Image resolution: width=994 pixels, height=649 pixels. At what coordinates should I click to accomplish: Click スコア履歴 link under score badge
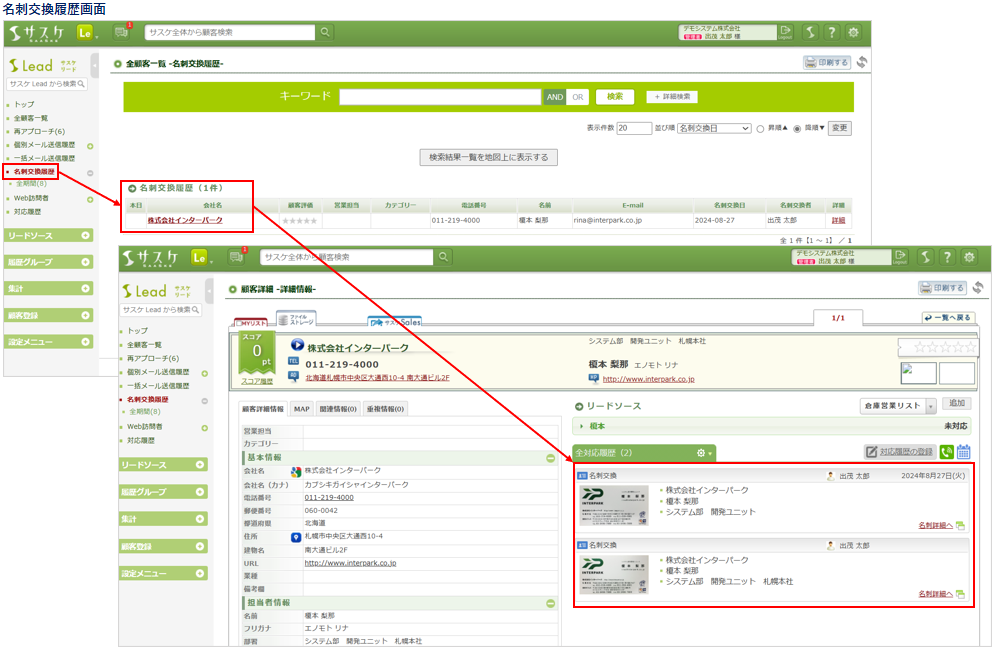pyautogui.click(x=257, y=381)
